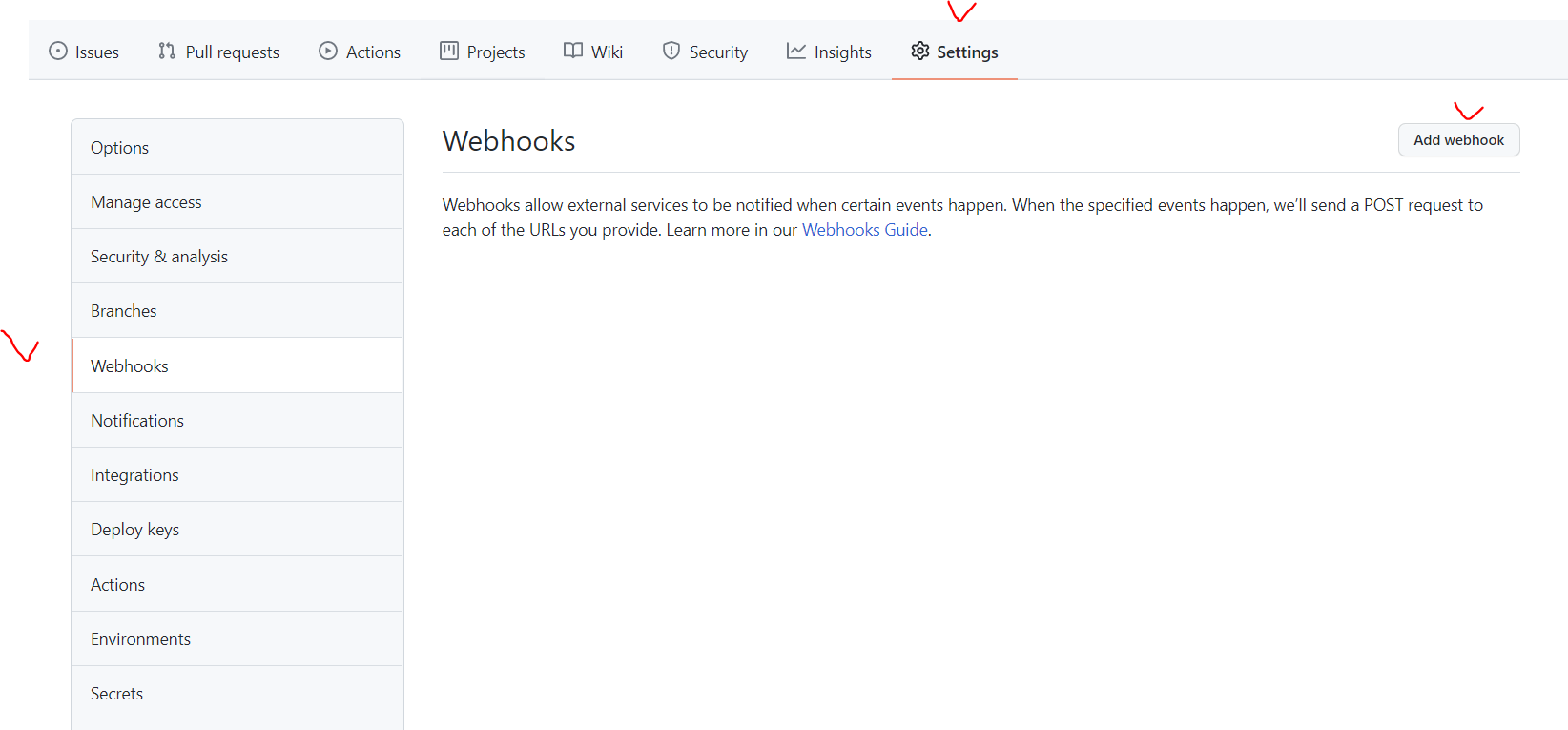Open Notifications settings in the sidebar
1568x730 pixels.
[237, 421]
